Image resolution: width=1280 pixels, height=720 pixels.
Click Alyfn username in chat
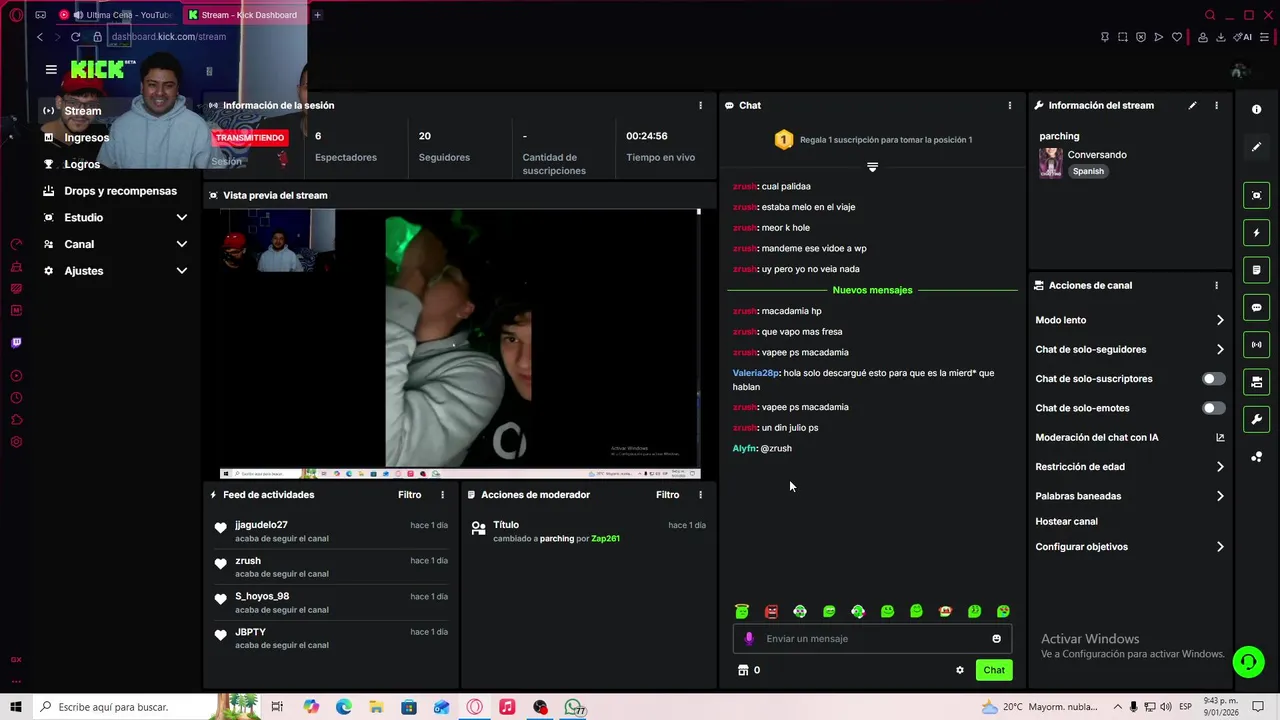tap(744, 448)
